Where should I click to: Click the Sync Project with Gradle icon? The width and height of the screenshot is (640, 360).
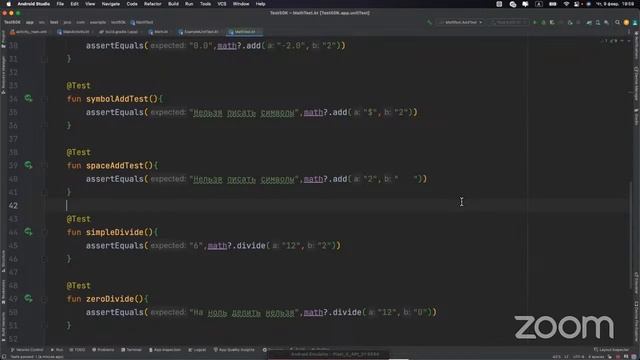point(589,22)
